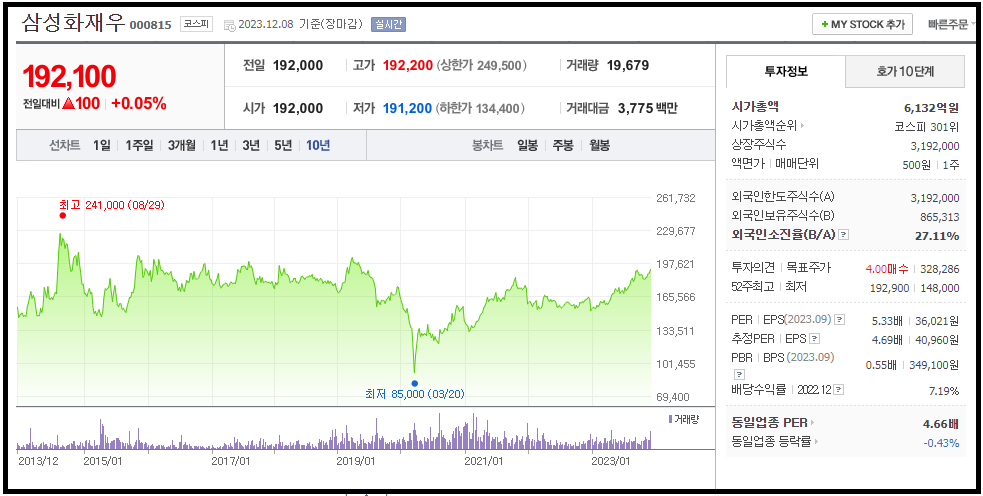Add stock via MY STOCK 추가 button
The image size is (983, 496).
(863, 25)
